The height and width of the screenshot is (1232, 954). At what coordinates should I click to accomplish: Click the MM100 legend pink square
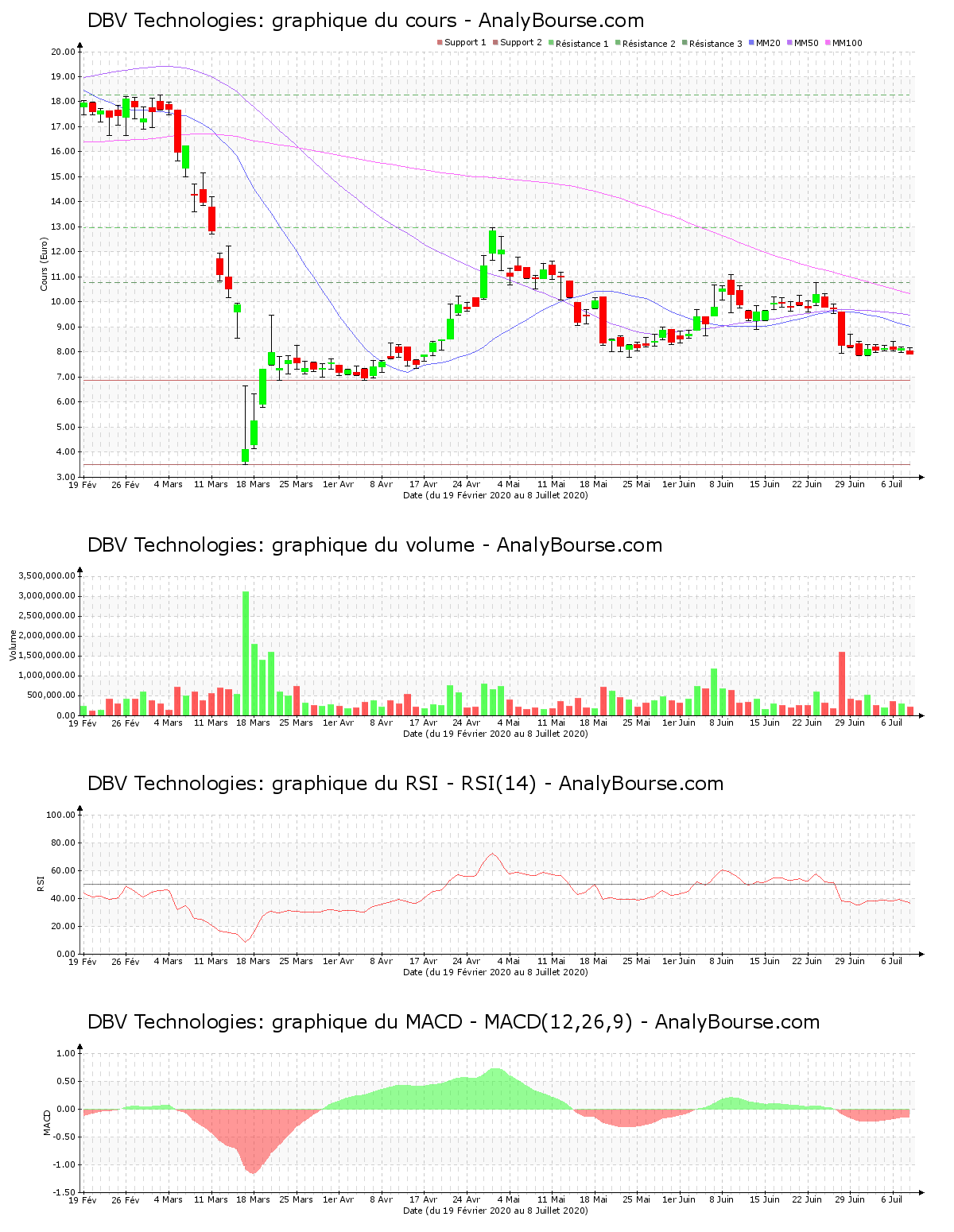[828, 43]
